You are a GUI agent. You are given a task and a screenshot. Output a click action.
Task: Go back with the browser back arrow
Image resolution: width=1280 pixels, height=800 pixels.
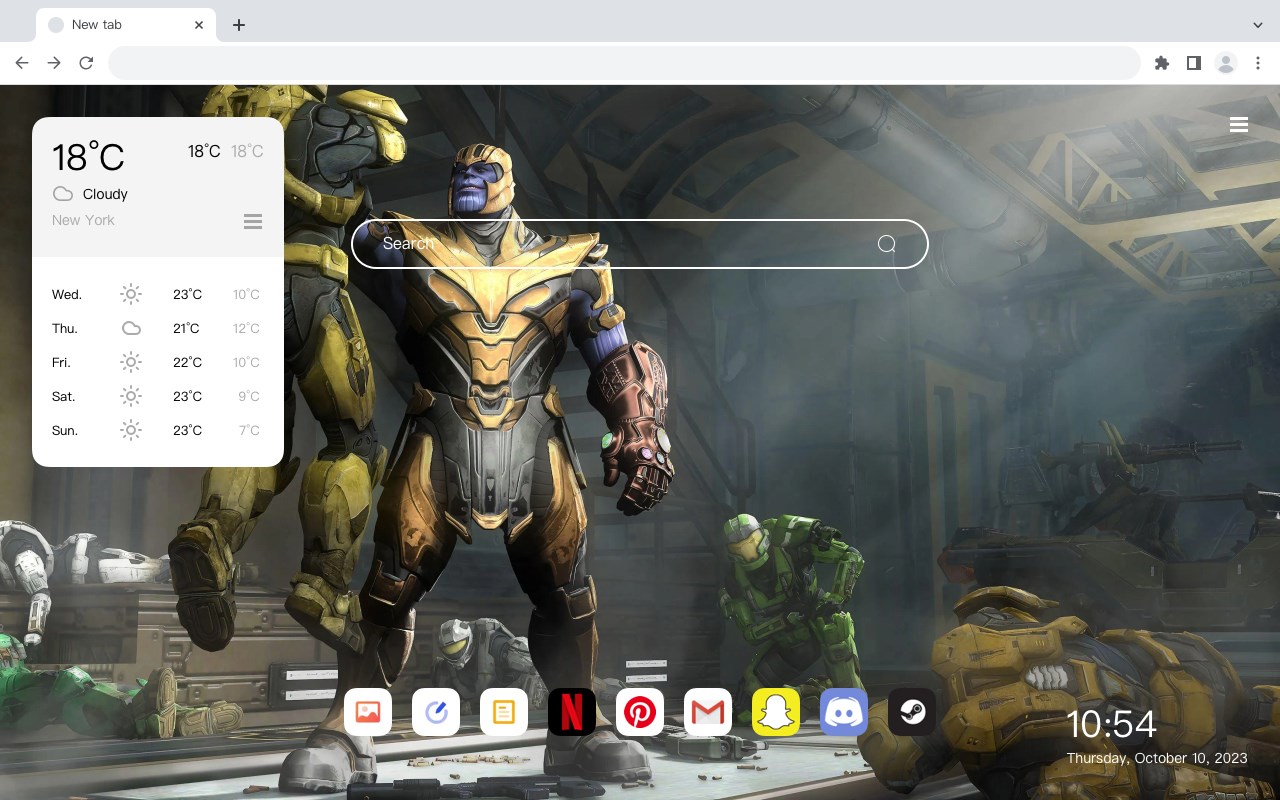click(x=22, y=63)
